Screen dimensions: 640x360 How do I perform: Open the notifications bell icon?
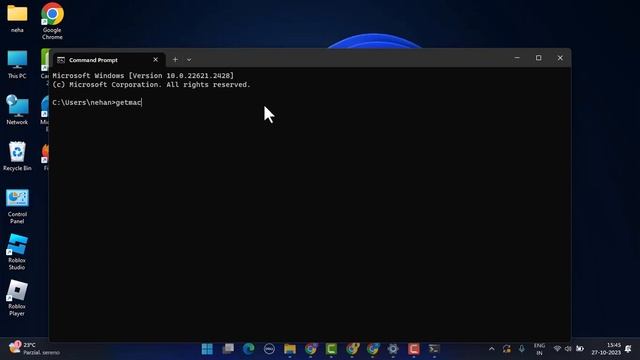tap(628, 349)
